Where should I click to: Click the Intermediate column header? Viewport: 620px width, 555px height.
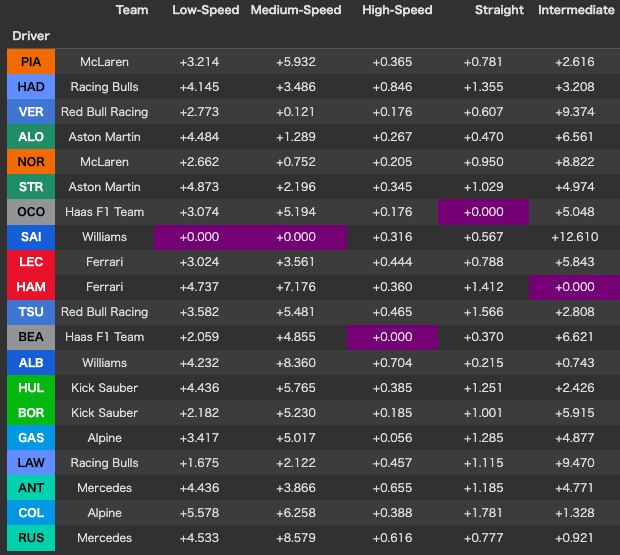(x=576, y=10)
